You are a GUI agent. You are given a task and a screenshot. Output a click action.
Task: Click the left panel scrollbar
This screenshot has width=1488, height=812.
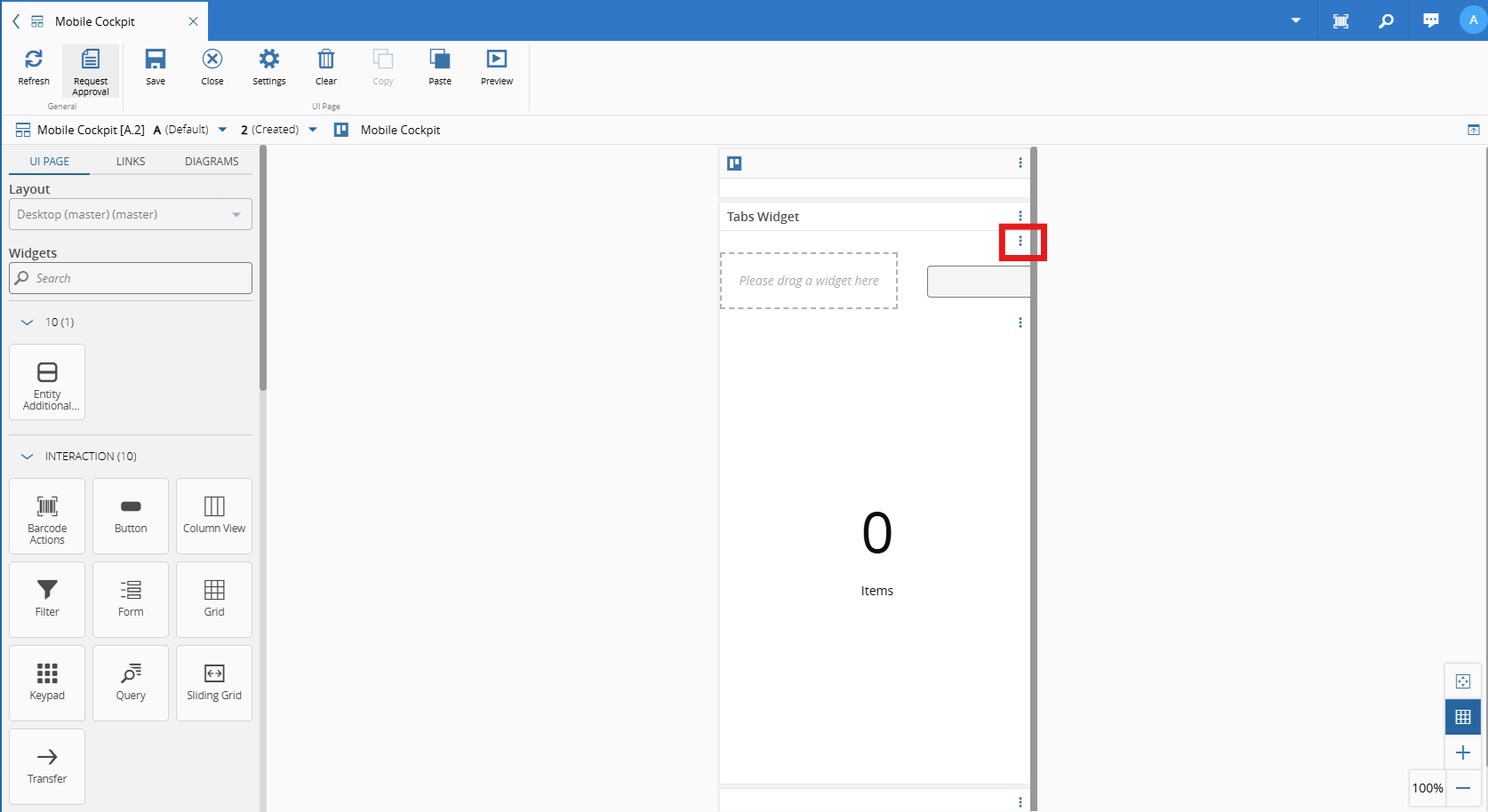263,269
